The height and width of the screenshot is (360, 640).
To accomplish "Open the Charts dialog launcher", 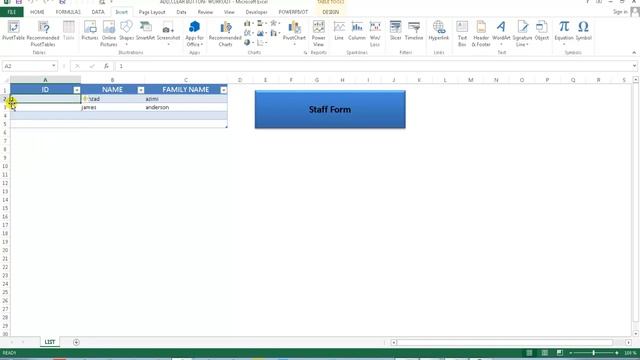I will tap(305, 53).
